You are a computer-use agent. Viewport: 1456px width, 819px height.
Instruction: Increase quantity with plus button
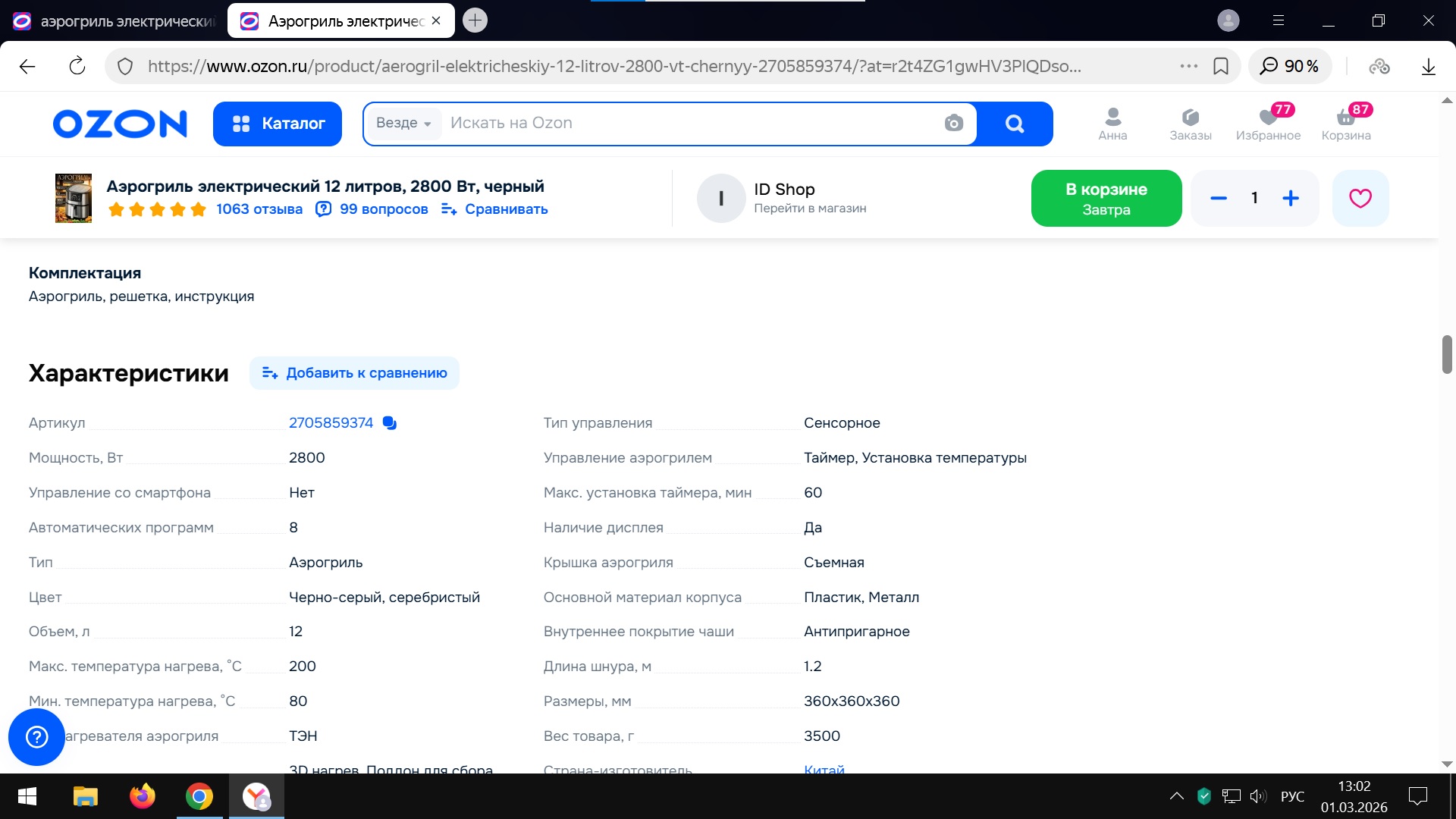point(1290,198)
